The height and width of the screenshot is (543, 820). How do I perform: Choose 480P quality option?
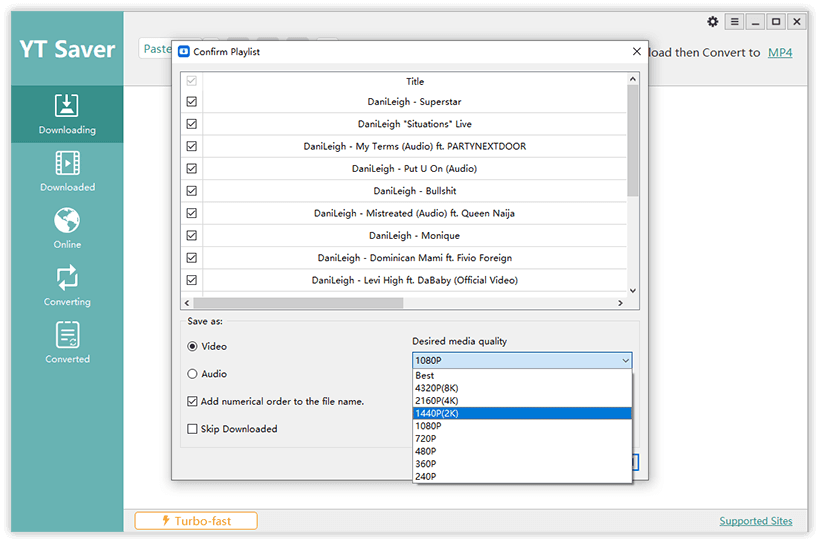[522, 451]
